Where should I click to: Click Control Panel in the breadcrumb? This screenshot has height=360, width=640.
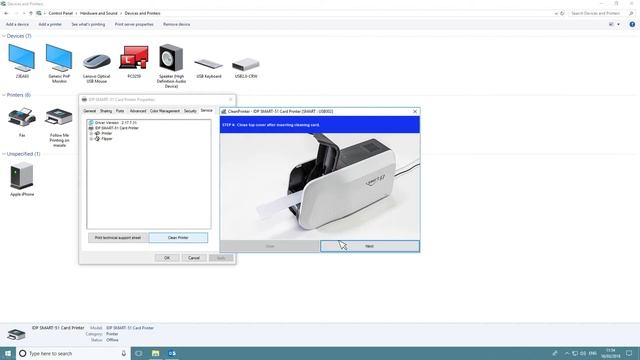(x=61, y=13)
